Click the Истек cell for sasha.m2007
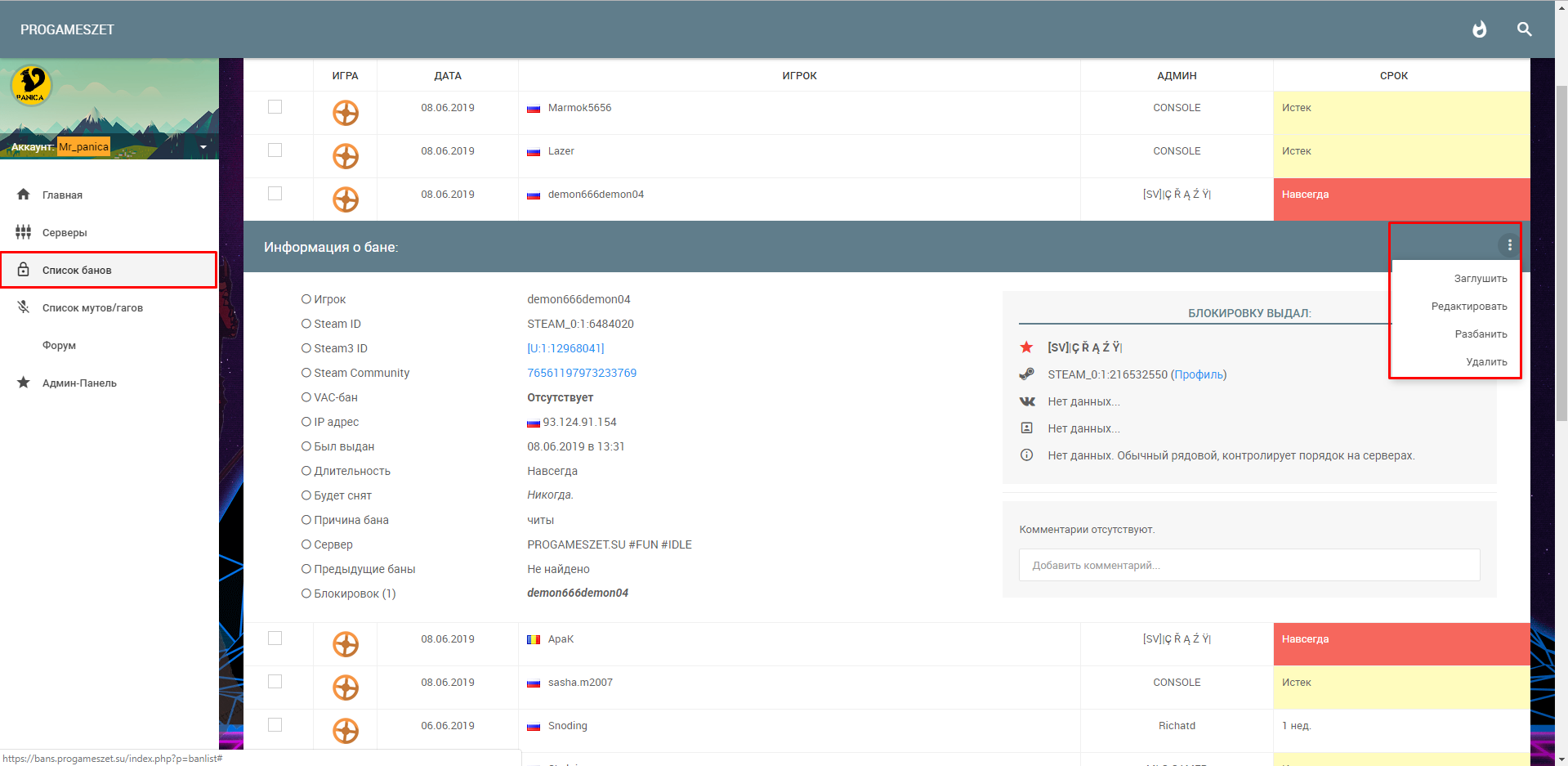The height and width of the screenshot is (766, 1568). 1401,688
